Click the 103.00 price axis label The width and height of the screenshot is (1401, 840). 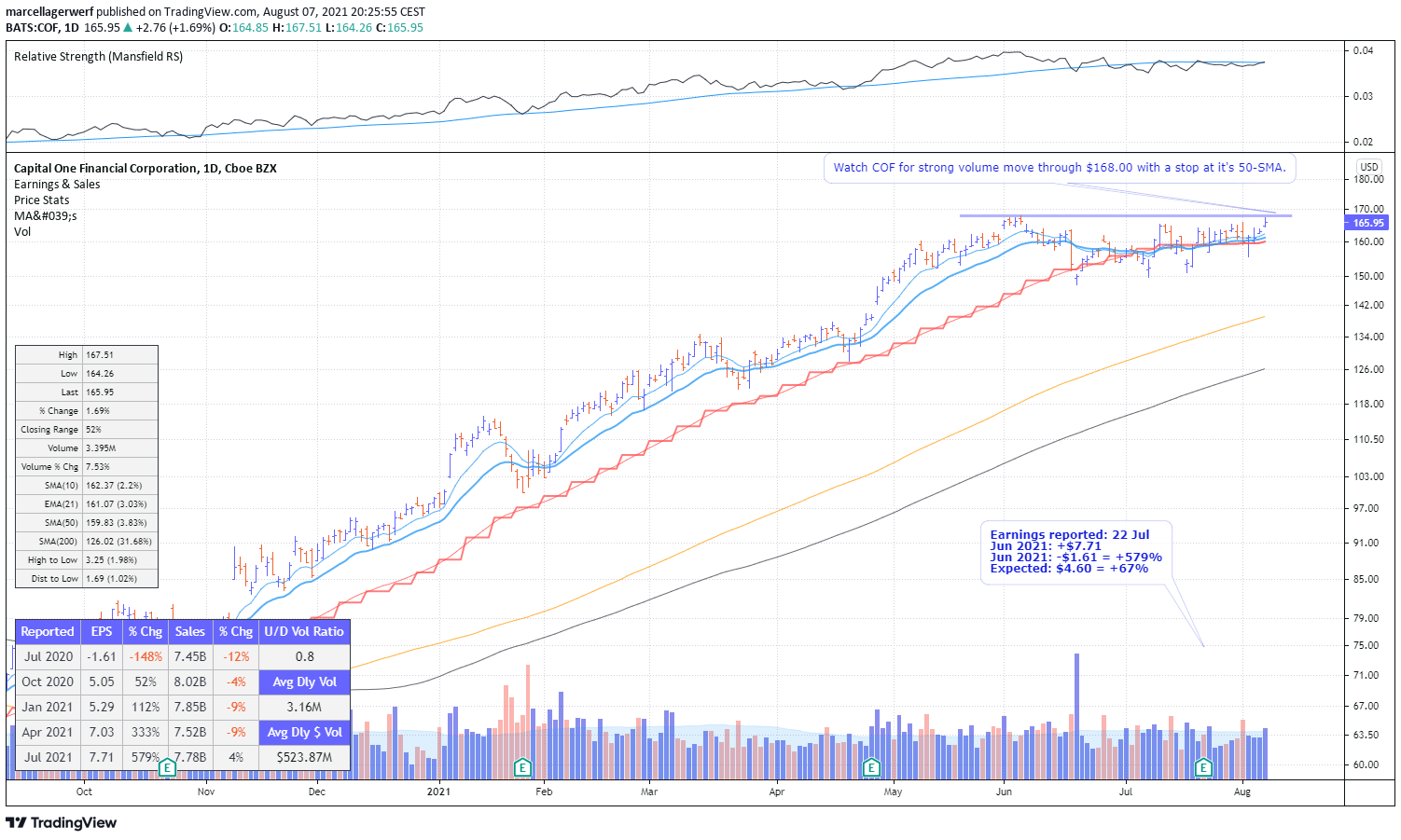pyautogui.click(x=1368, y=476)
